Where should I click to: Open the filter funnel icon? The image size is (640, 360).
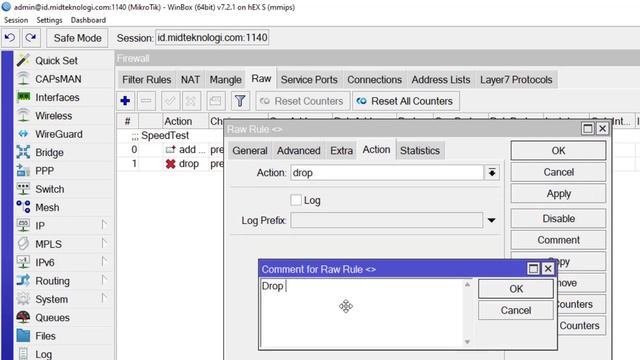coord(240,101)
